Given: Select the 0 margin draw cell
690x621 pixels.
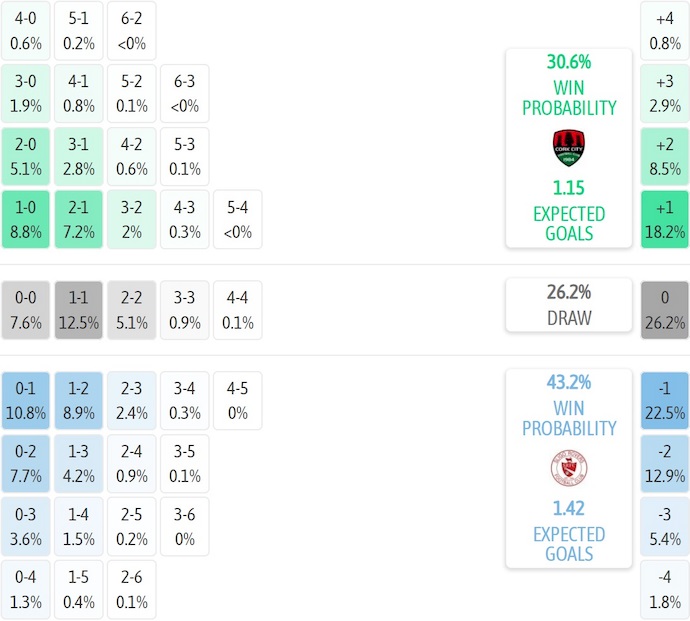Looking at the screenshot, I should pyautogui.click(x=665, y=310).
